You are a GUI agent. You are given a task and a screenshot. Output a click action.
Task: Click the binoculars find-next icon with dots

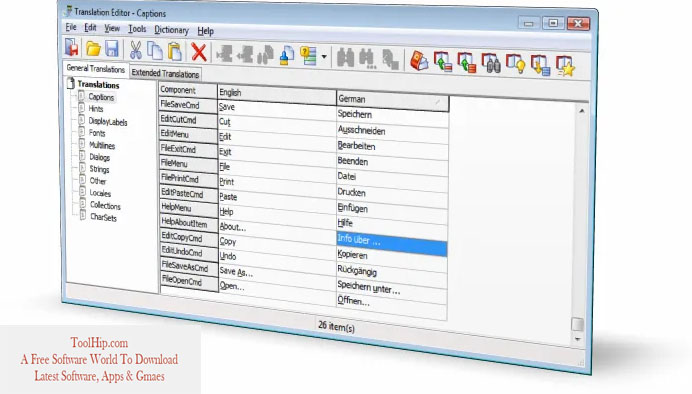(367, 59)
